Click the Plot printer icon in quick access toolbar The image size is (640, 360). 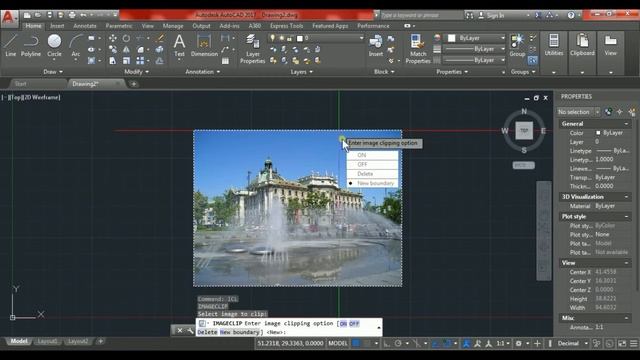72,15
